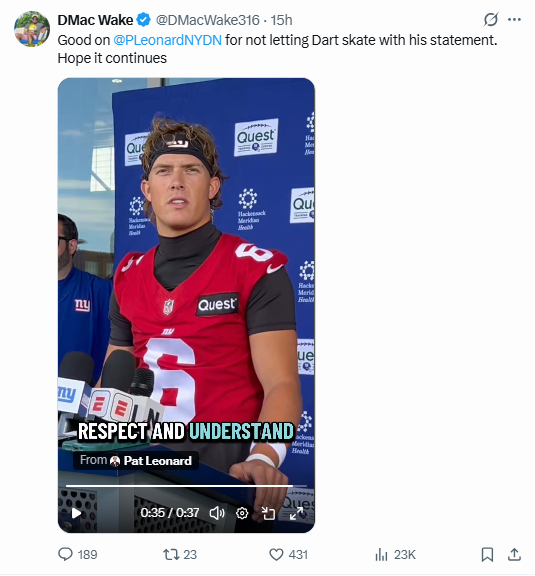535x576 pixels.
Task: Open the From Pat Leonard source label
Action: tap(136, 460)
